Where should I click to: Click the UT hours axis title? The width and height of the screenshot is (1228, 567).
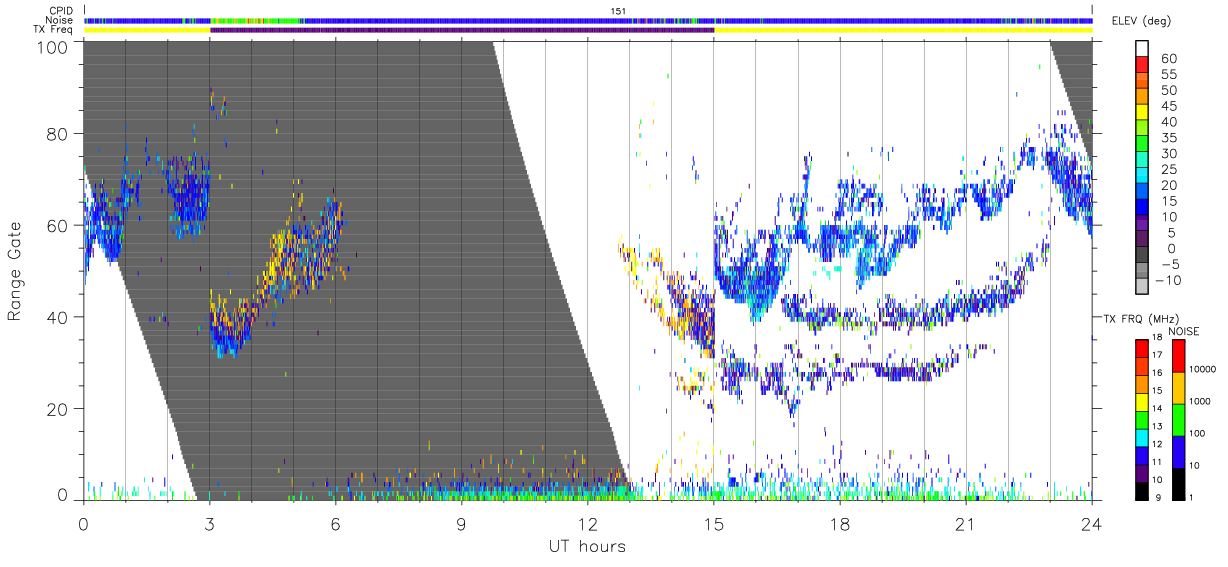tap(586, 546)
